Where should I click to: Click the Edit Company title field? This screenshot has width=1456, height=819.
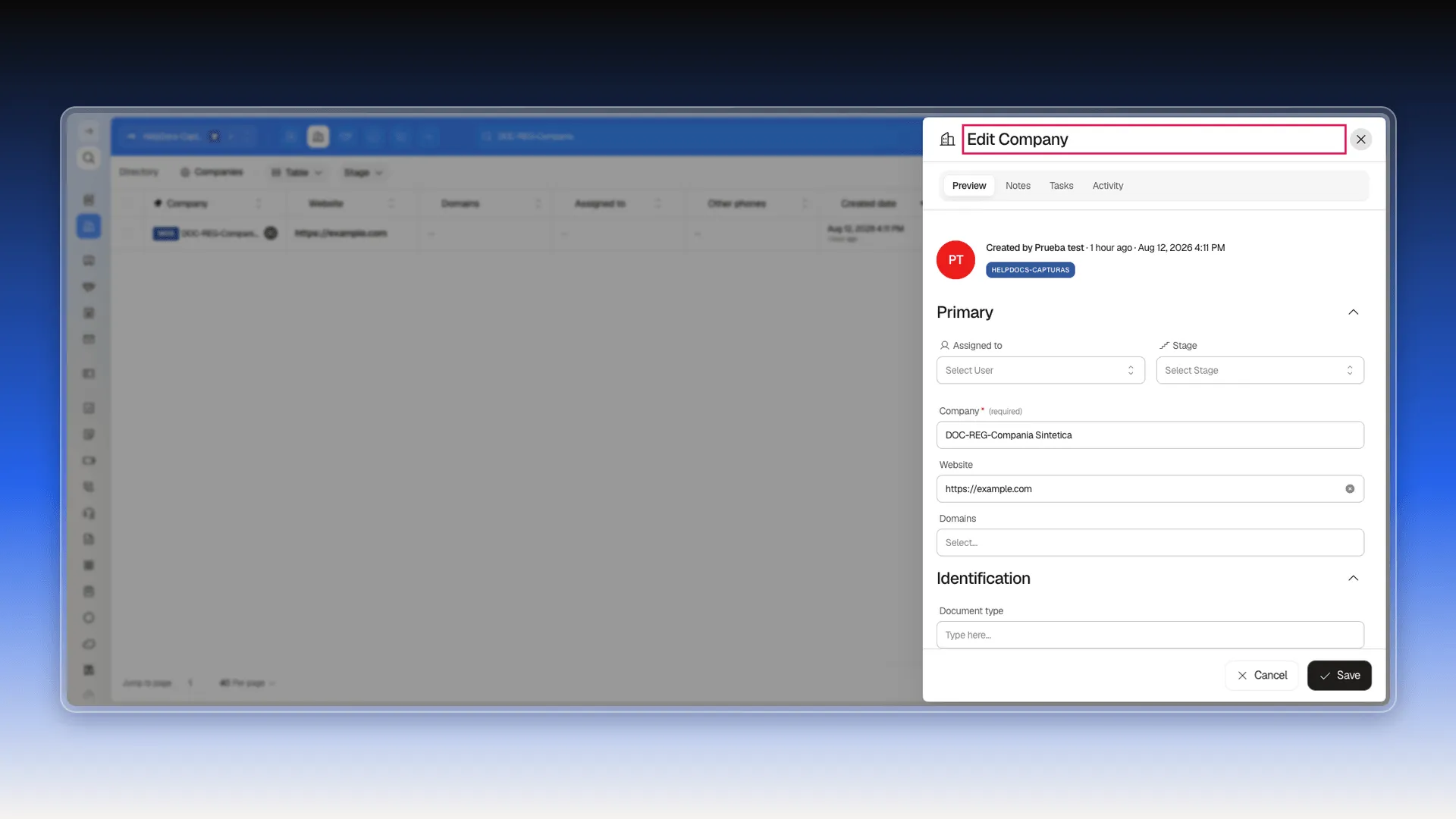(x=1153, y=140)
